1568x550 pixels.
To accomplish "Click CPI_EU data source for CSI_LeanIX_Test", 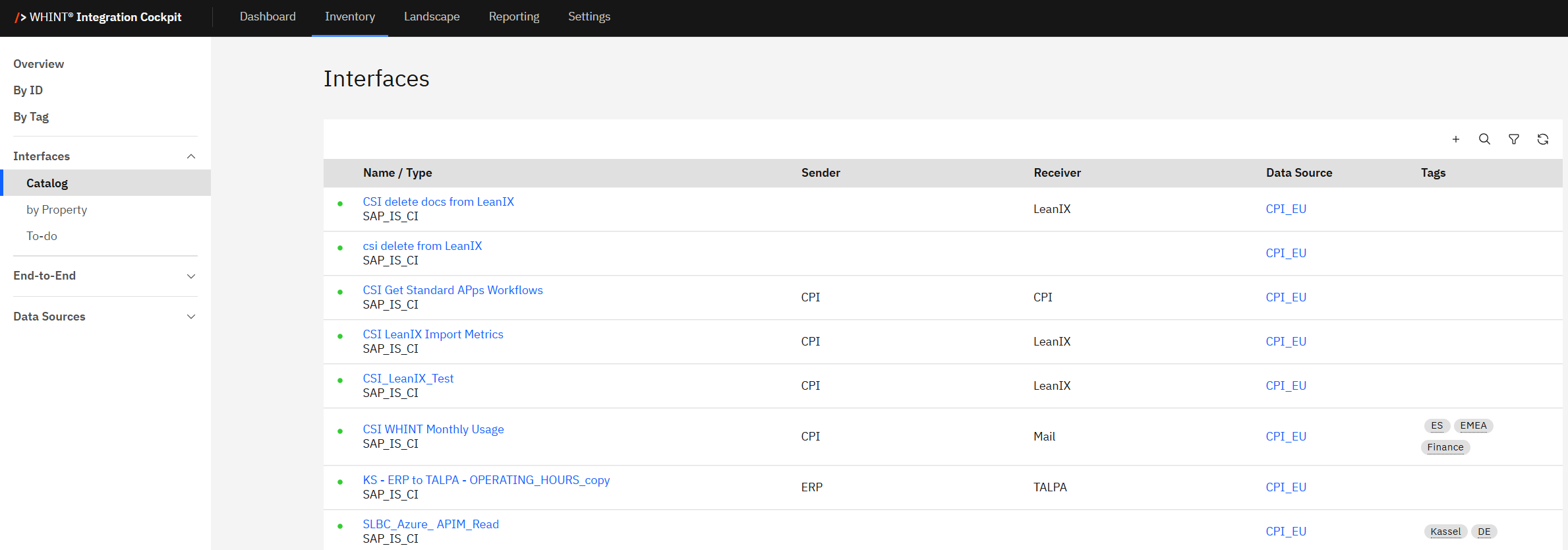I will coord(1285,386).
